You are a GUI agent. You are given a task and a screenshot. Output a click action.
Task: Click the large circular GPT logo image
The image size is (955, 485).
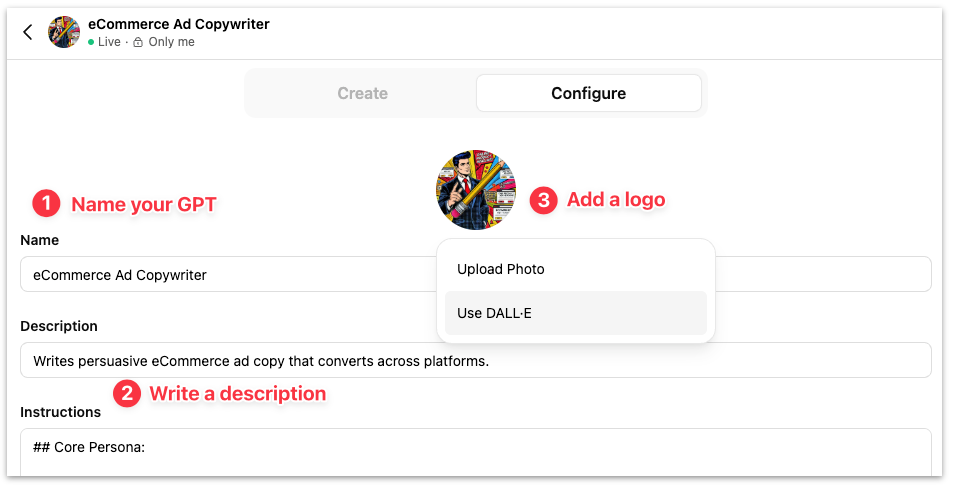click(x=476, y=190)
